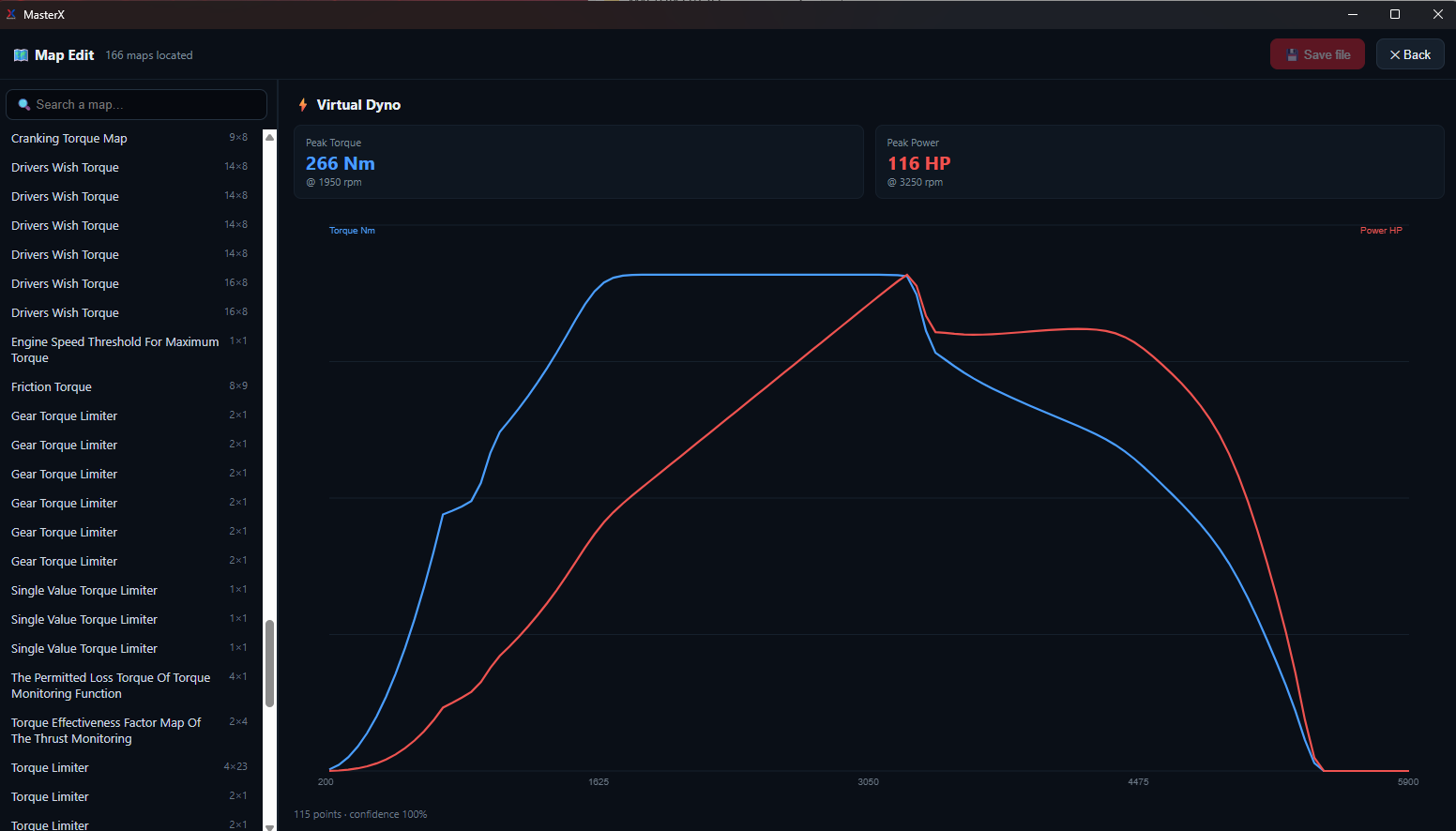The image size is (1456, 831).
Task: Click the MasterX app logo in the title bar
Action: [11, 14]
